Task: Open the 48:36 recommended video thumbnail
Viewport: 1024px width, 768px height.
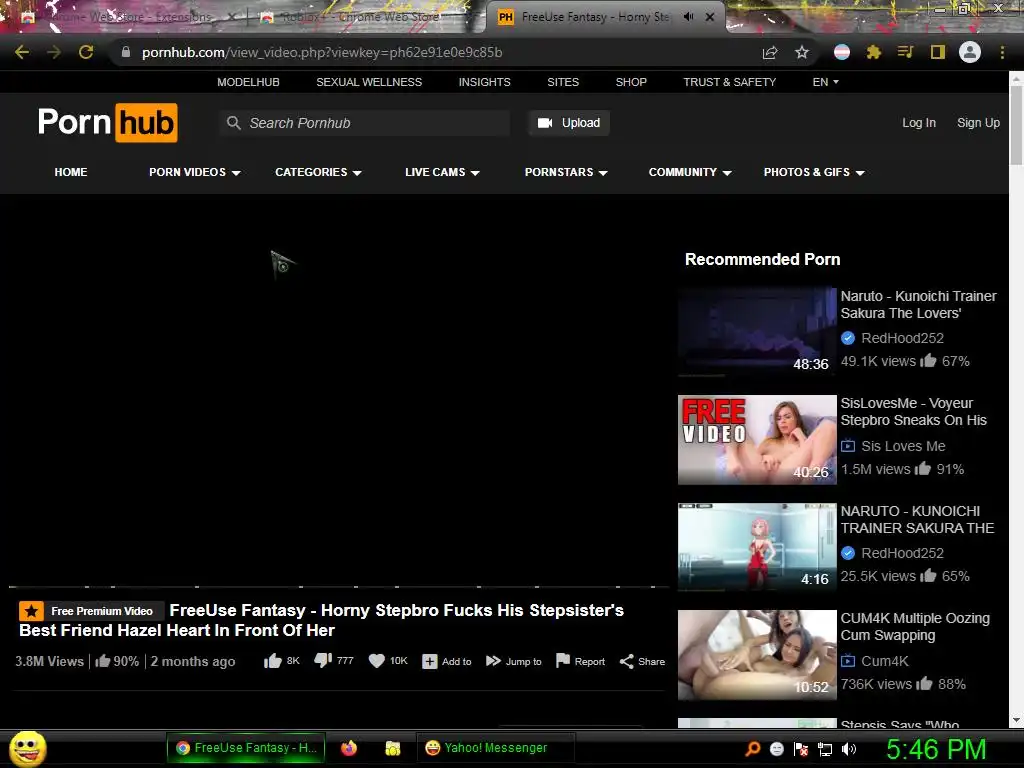Action: coord(757,332)
